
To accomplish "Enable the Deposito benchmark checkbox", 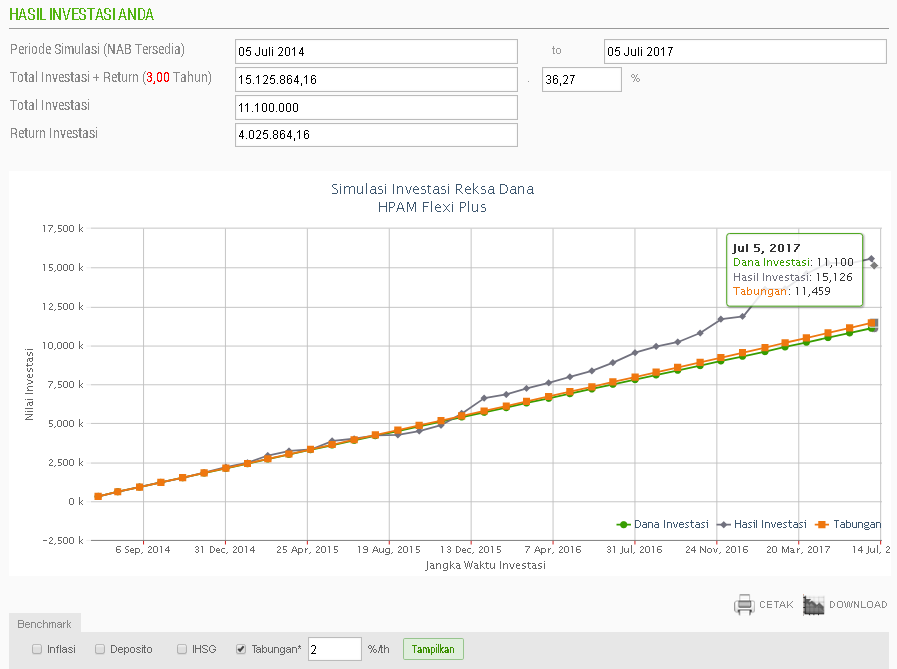I will tap(100, 649).
